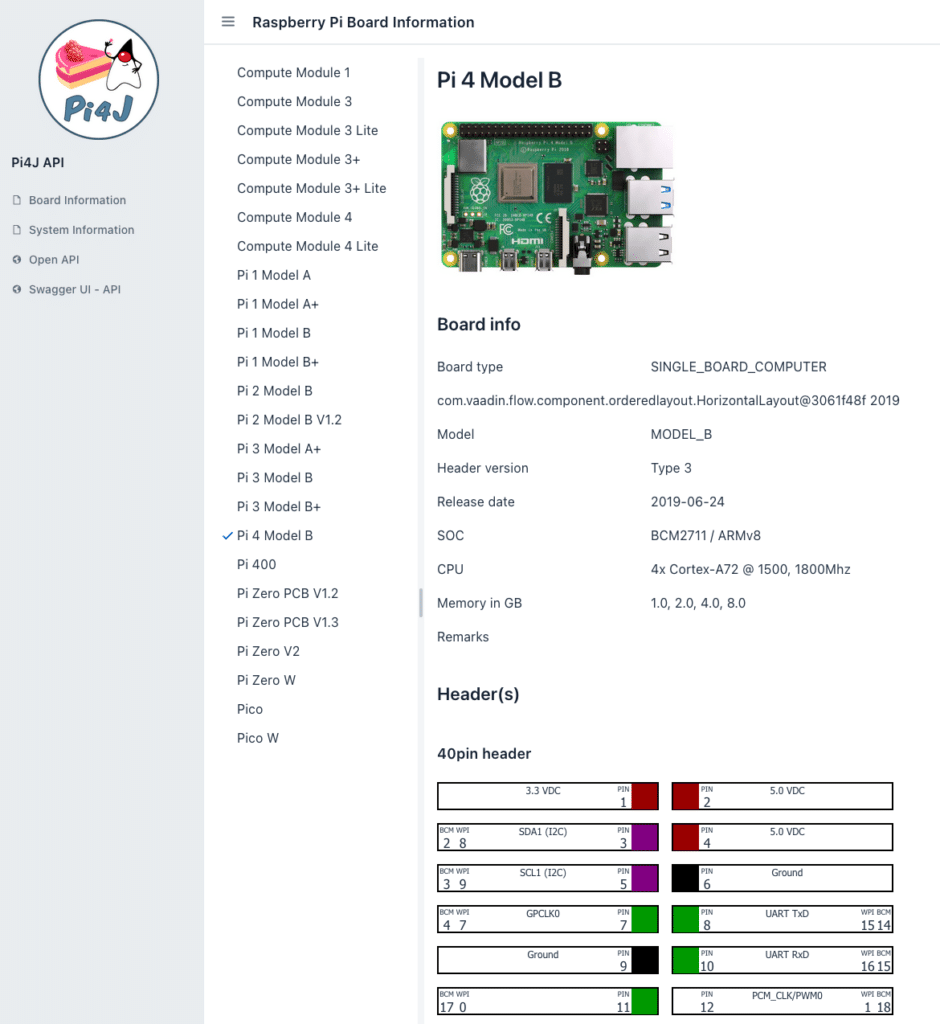
Task: Click the Raspberry Pi Board Information title
Action: 363,22
